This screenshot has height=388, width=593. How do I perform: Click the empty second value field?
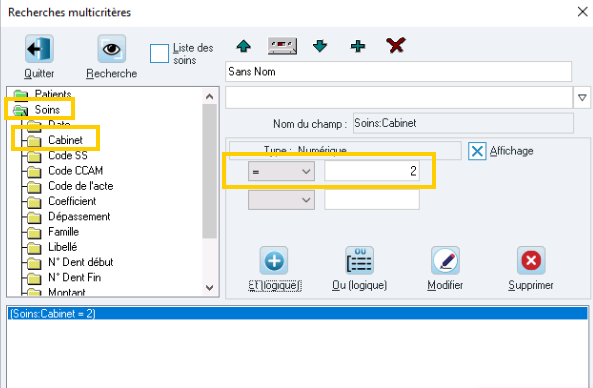(x=372, y=200)
